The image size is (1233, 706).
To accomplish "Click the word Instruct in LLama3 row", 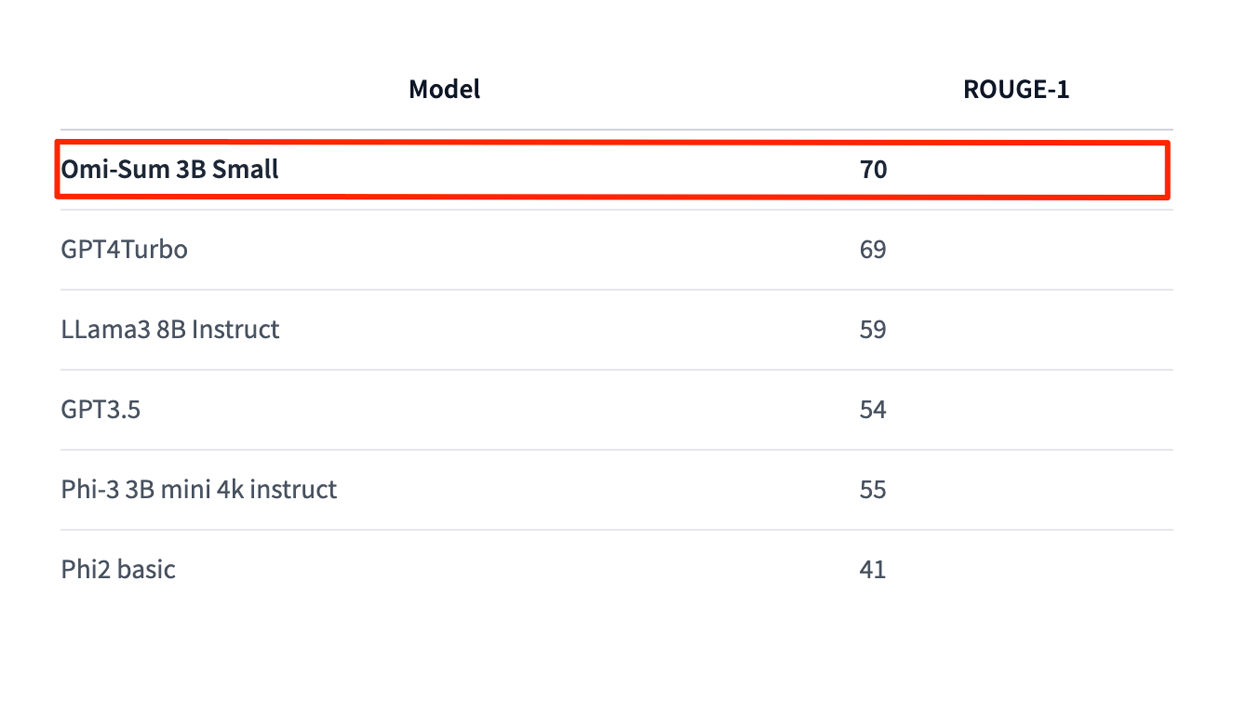I will coord(235,329).
